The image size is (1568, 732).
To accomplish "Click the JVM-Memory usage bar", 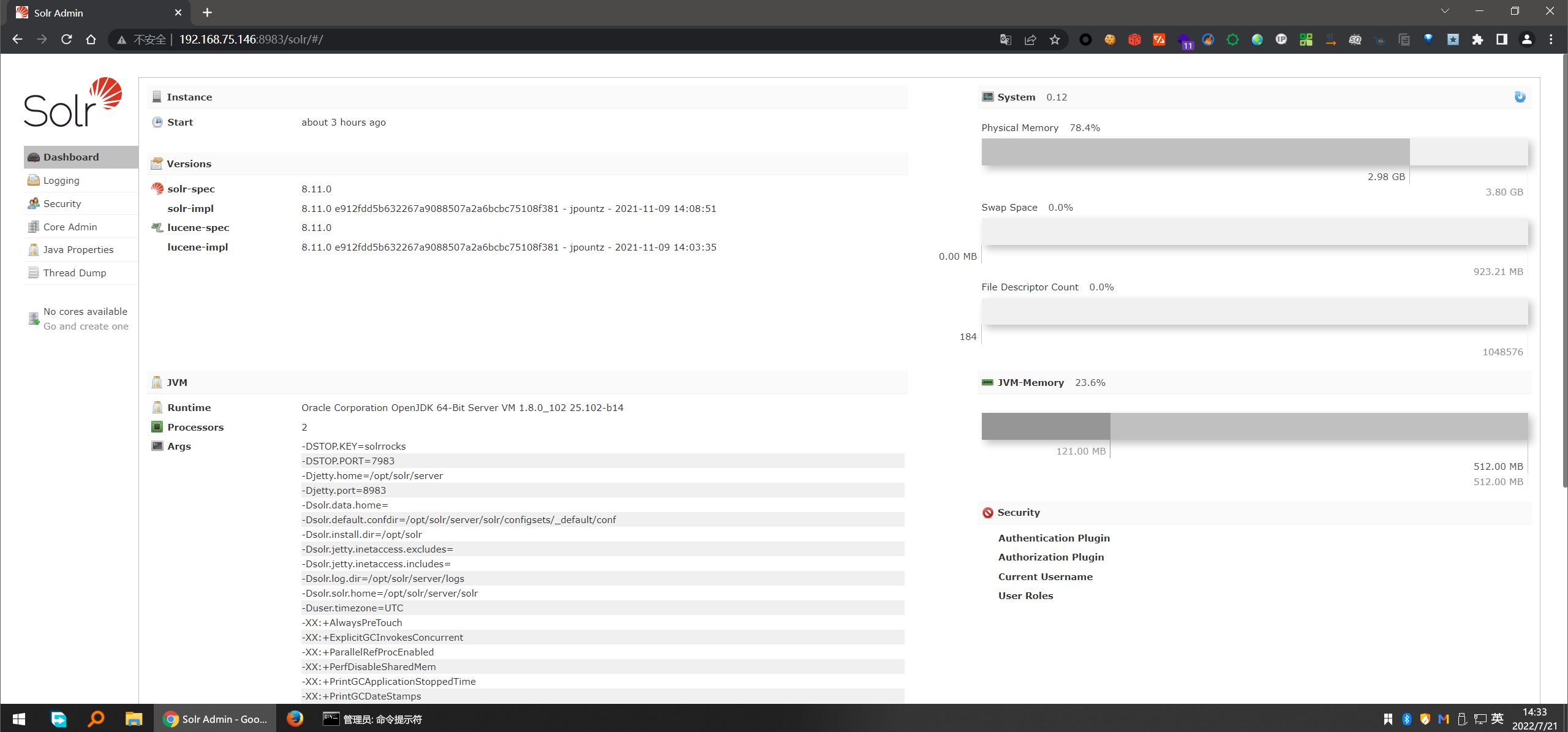I will [x=1254, y=426].
